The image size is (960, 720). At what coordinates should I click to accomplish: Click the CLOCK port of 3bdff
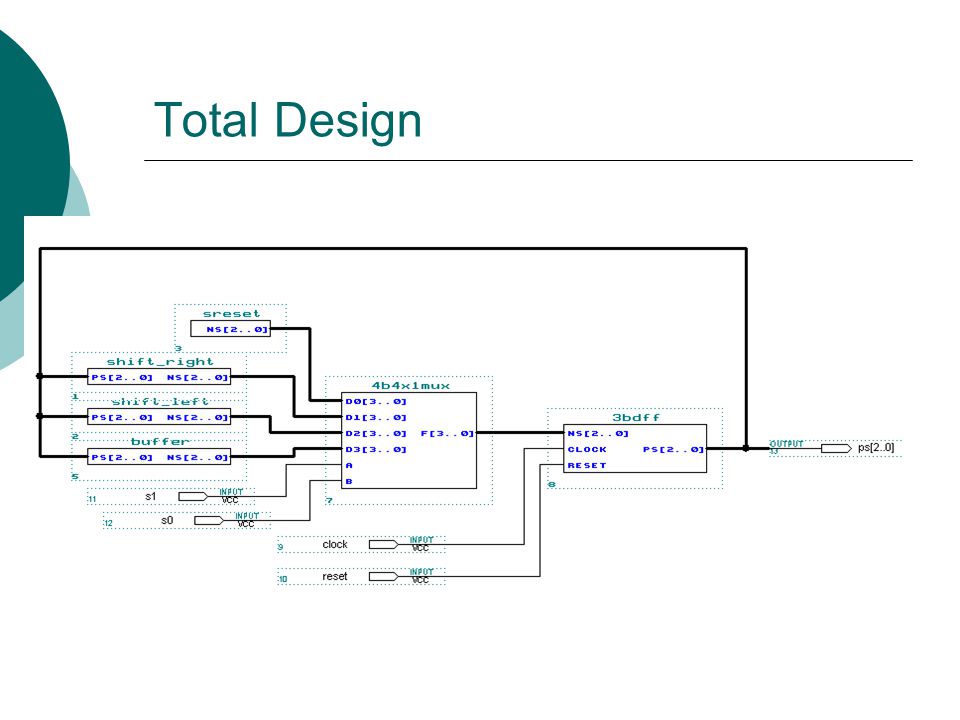point(587,449)
